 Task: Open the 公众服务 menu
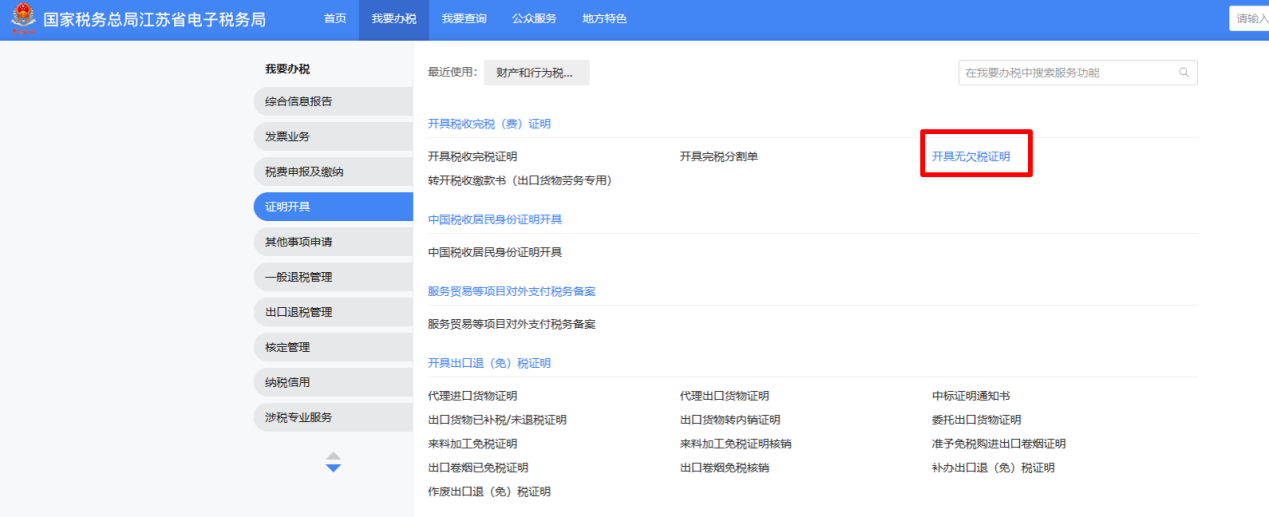pos(534,19)
